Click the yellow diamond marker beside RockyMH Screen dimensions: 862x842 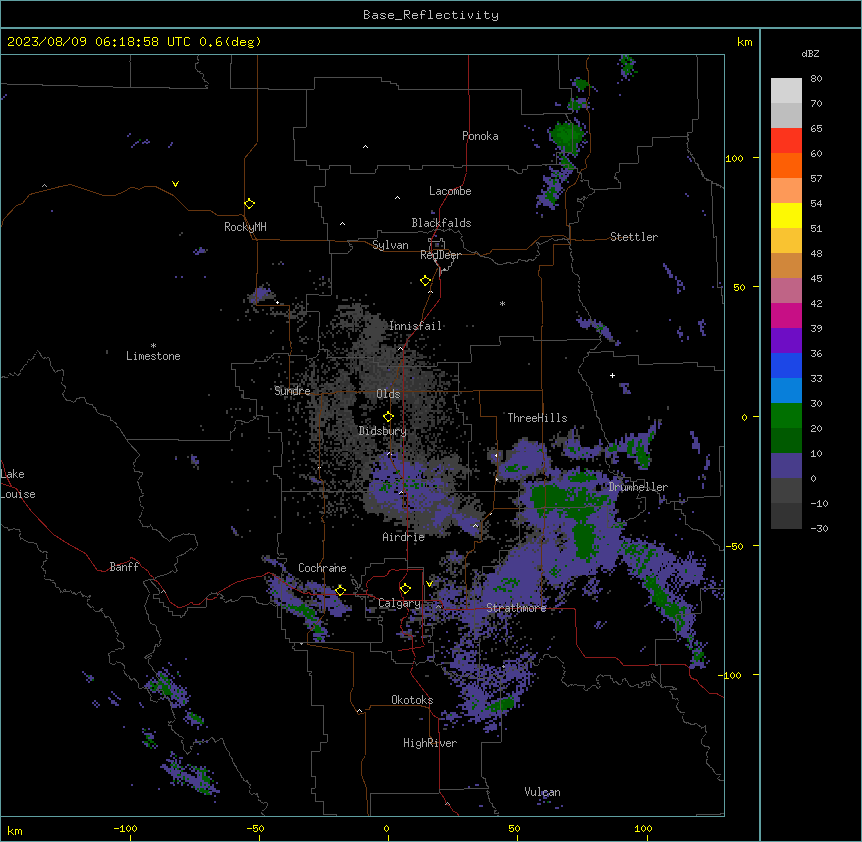[x=250, y=204]
